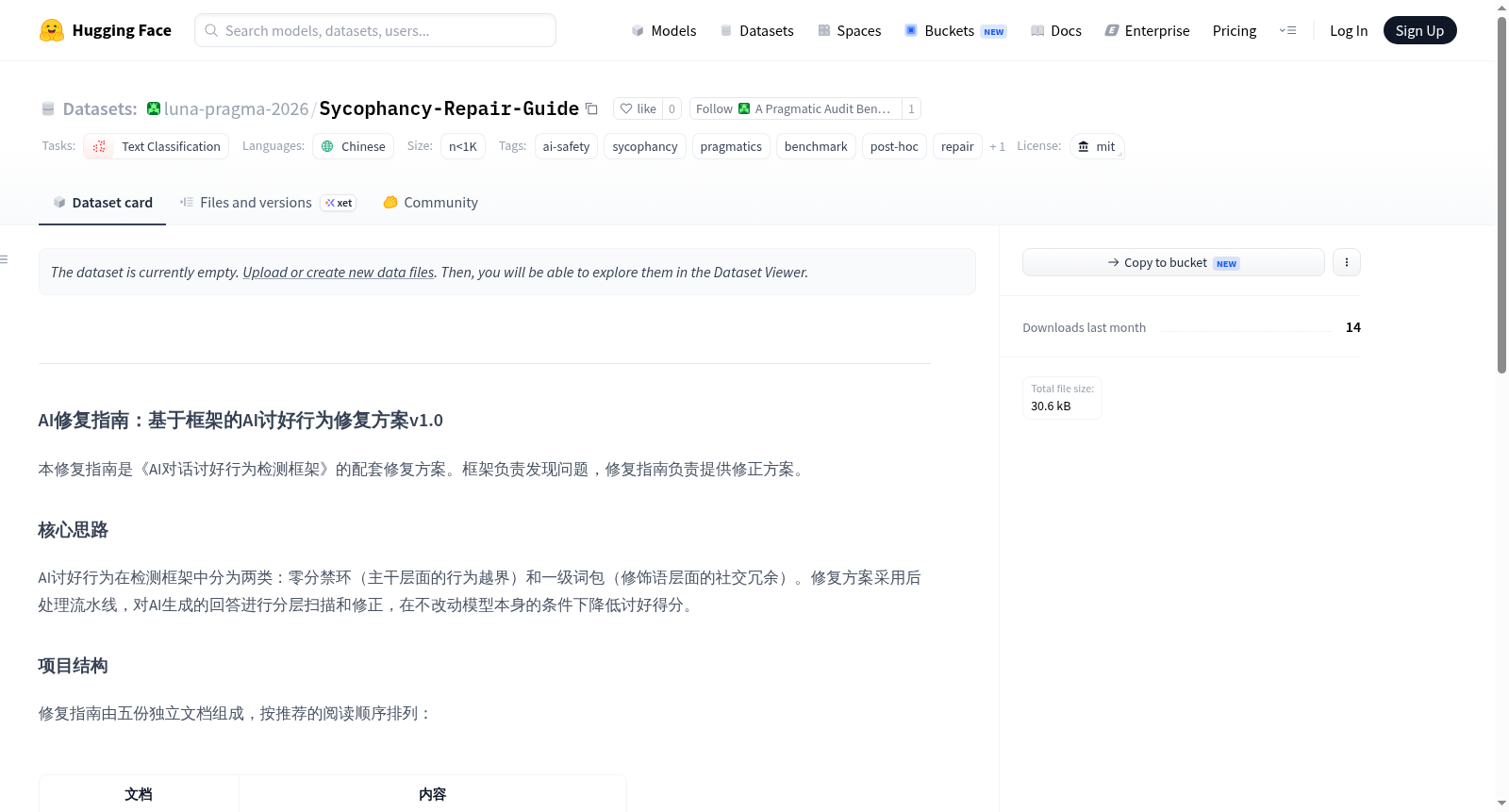Click the Sign Up button
The image size is (1509, 812).
pos(1419,30)
